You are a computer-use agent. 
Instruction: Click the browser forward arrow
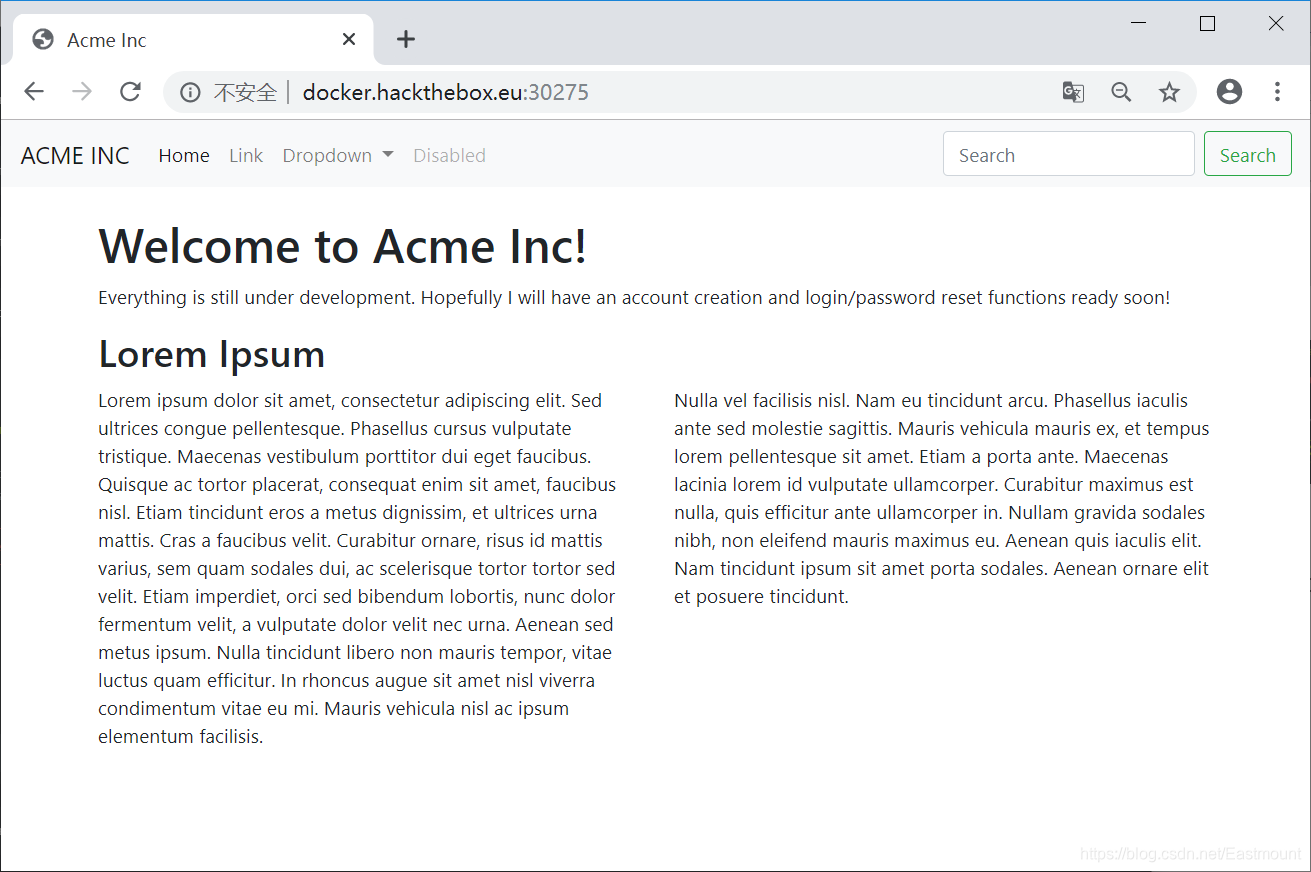point(82,92)
